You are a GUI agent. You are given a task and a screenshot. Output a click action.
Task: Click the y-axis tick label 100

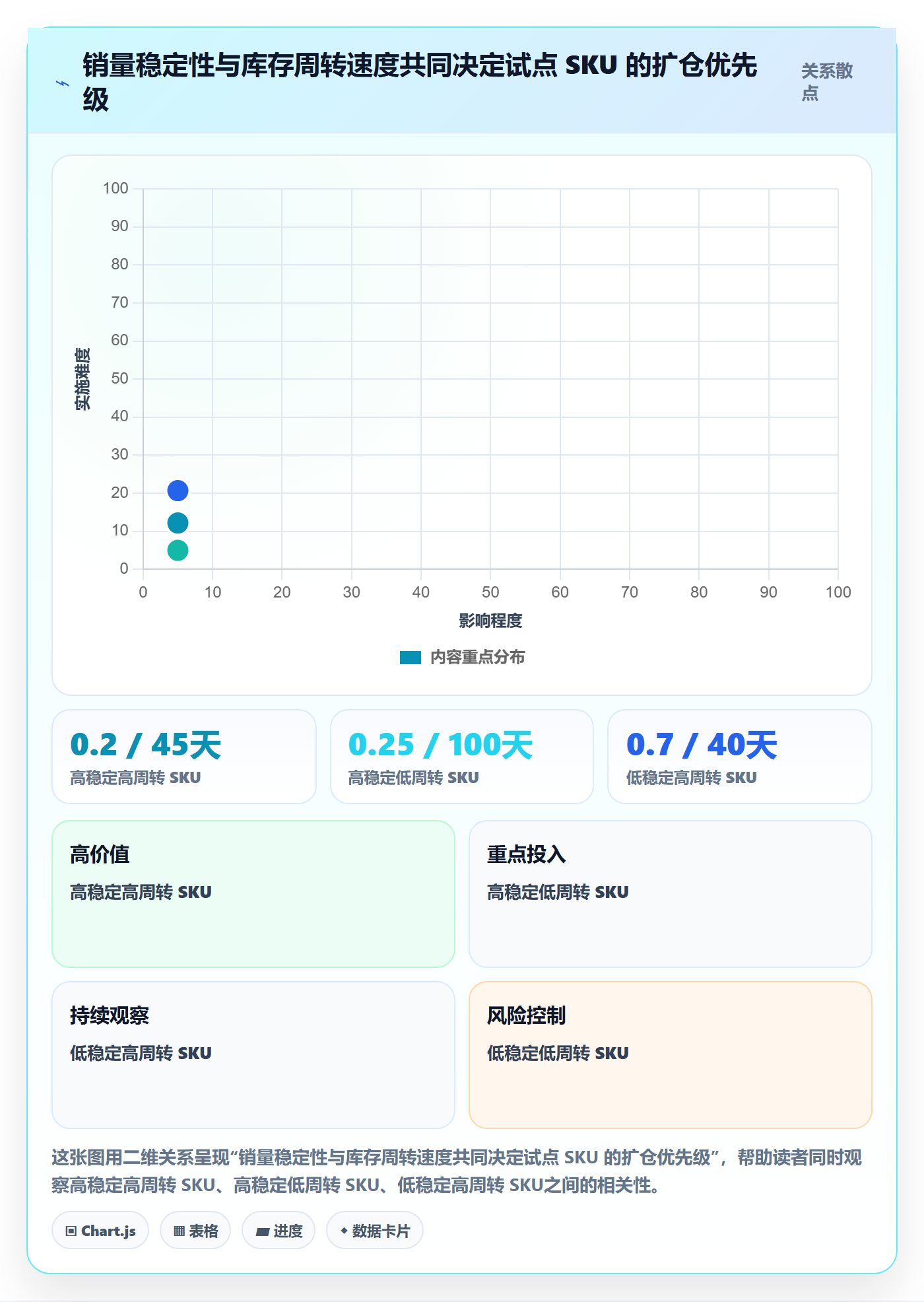coord(115,188)
